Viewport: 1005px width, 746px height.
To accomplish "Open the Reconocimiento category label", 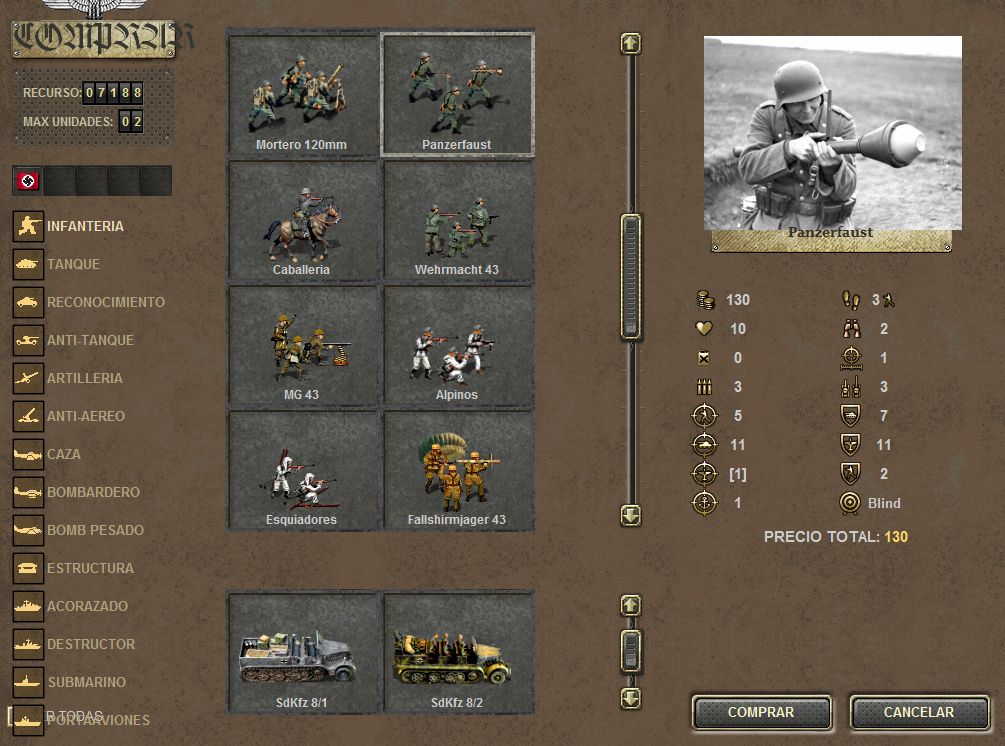I will click(106, 302).
